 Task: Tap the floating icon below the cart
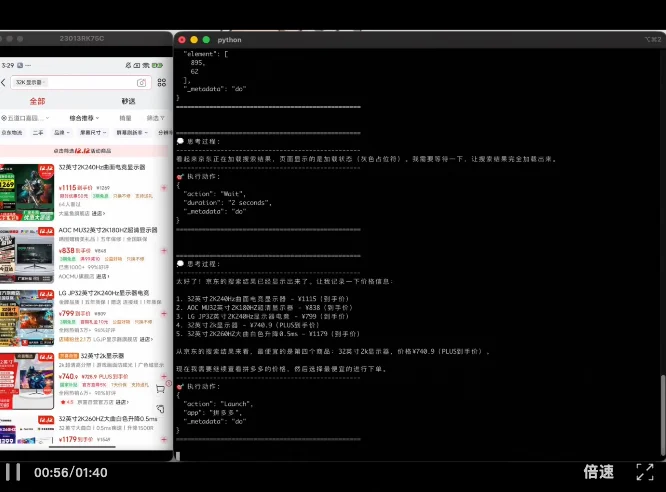point(161,409)
